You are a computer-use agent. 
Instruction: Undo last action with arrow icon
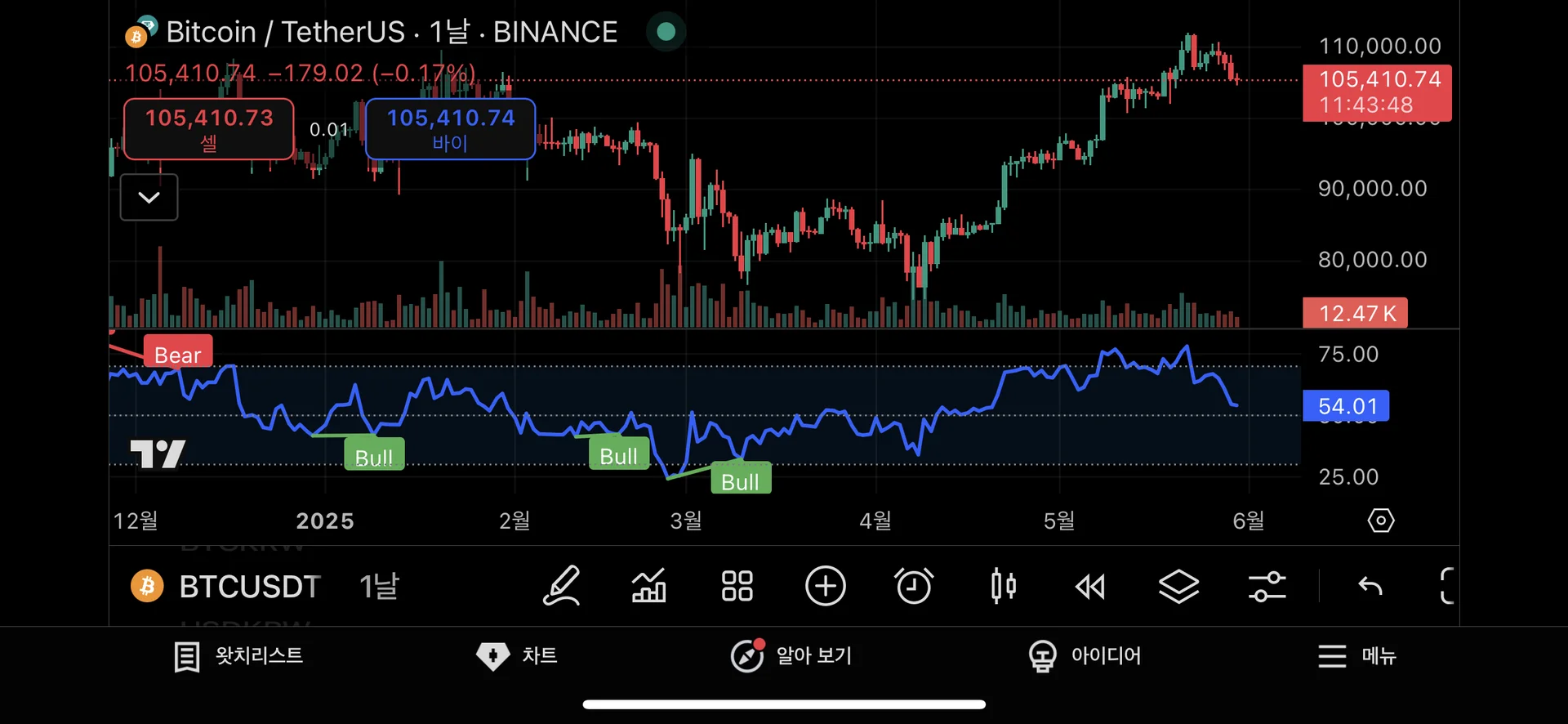(1370, 586)
